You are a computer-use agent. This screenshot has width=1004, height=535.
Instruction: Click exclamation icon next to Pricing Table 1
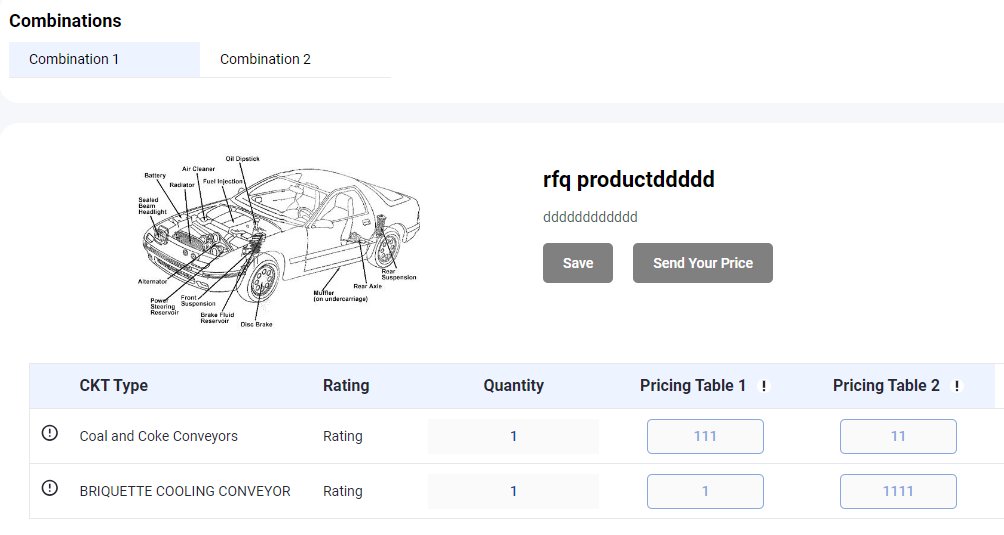(763, 386)
